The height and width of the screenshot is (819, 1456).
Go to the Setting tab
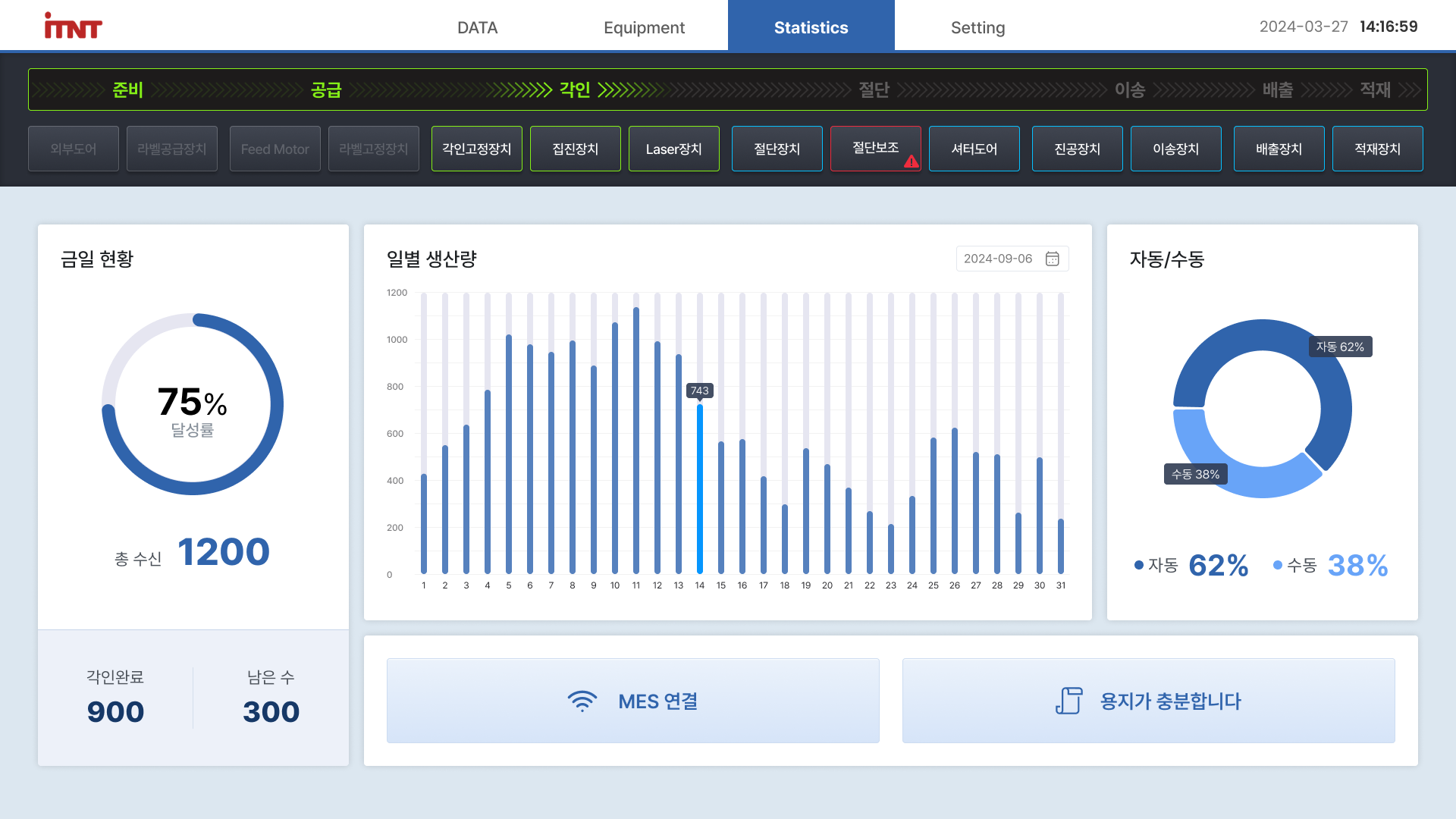click(x=977, y=27)
